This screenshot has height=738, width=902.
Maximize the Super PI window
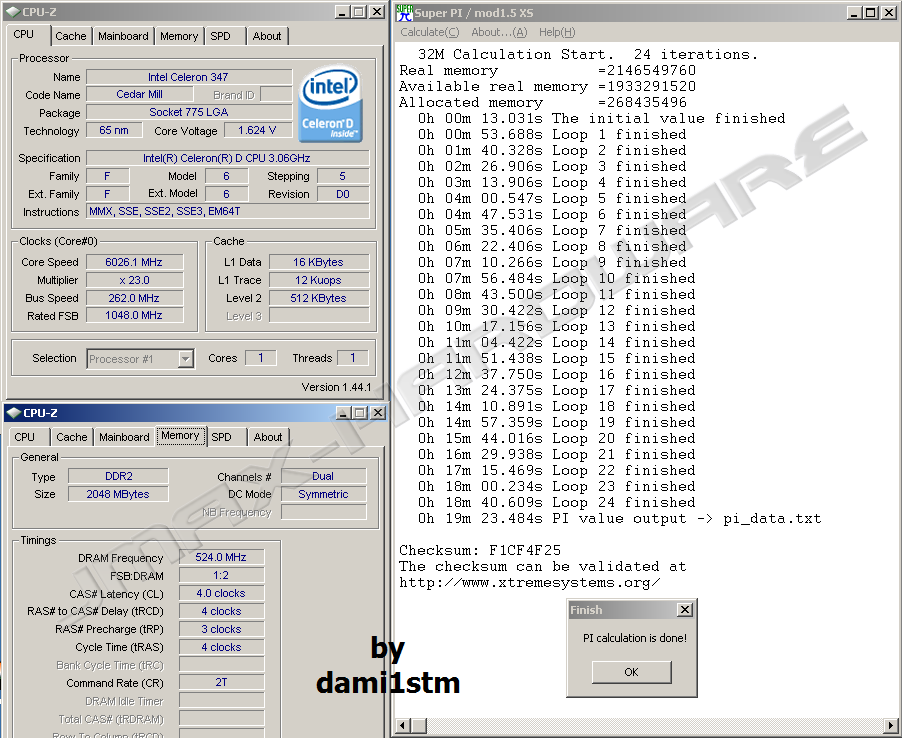tap(871, 13)
